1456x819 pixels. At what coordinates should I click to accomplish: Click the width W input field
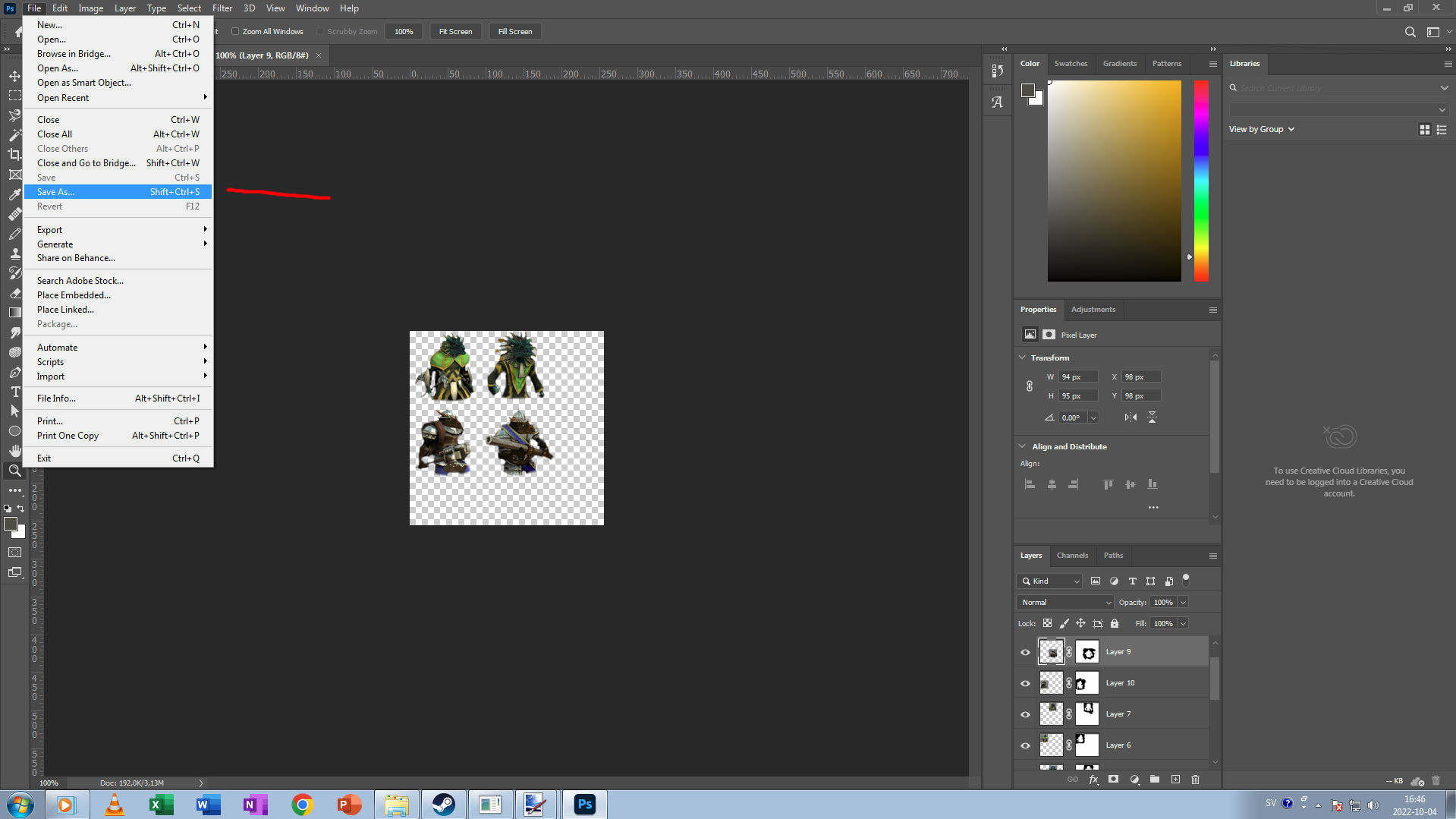tap(1078, 377)
